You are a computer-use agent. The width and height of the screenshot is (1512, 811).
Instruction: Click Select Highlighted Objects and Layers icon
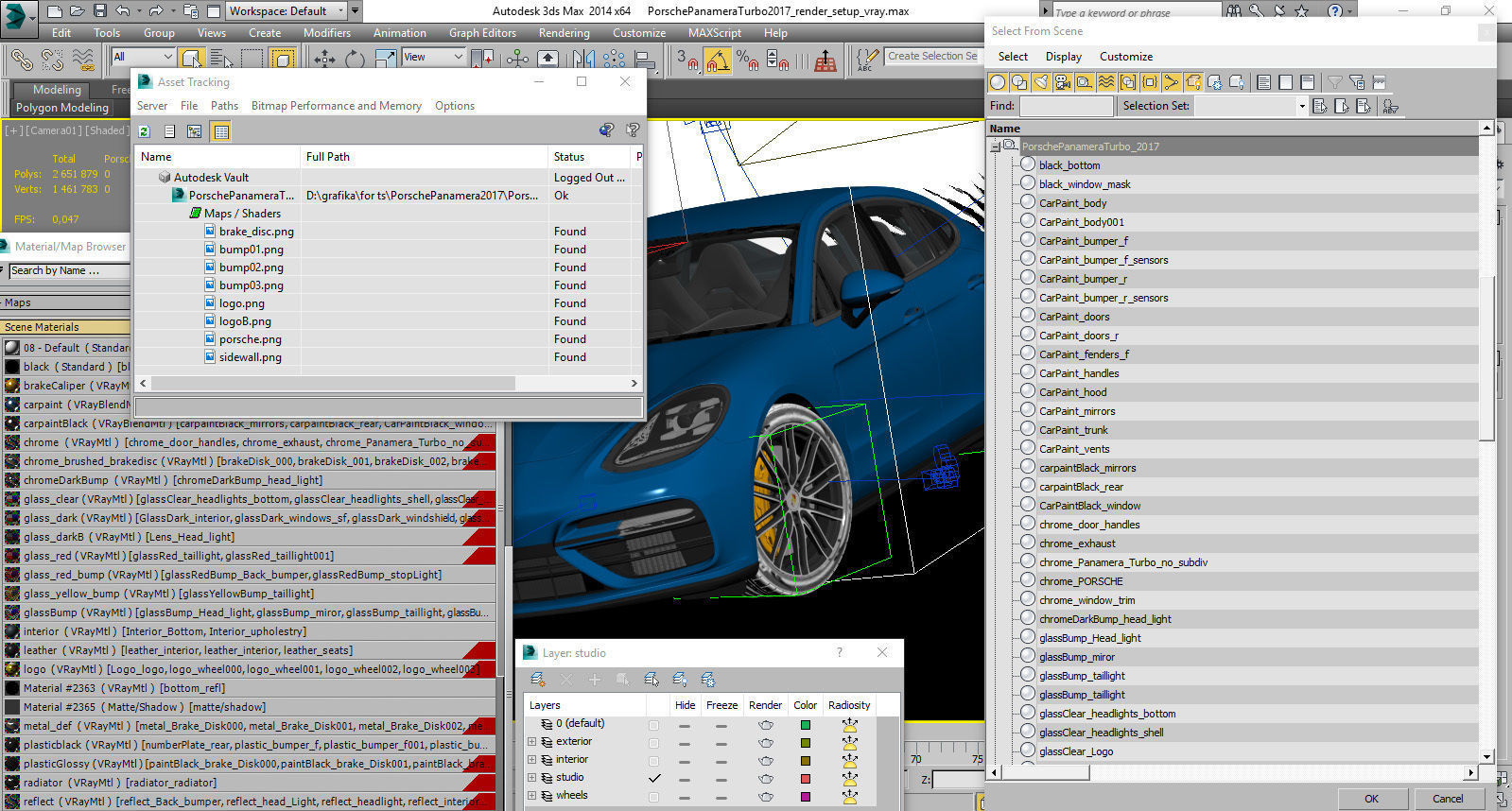point(651,680)
